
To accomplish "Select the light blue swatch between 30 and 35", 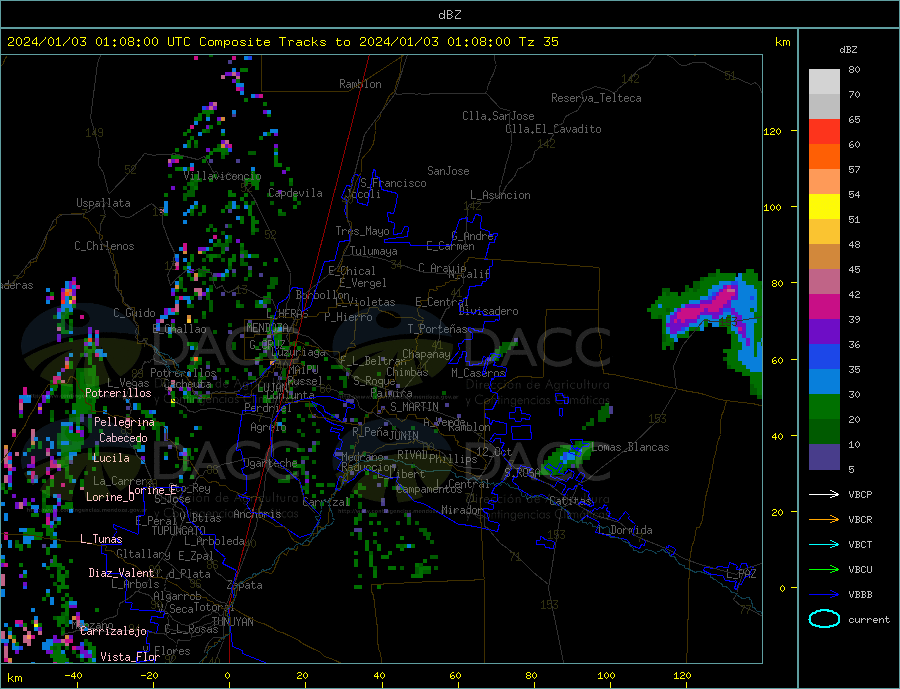I will pyautogui.click(x=824, y=382).
